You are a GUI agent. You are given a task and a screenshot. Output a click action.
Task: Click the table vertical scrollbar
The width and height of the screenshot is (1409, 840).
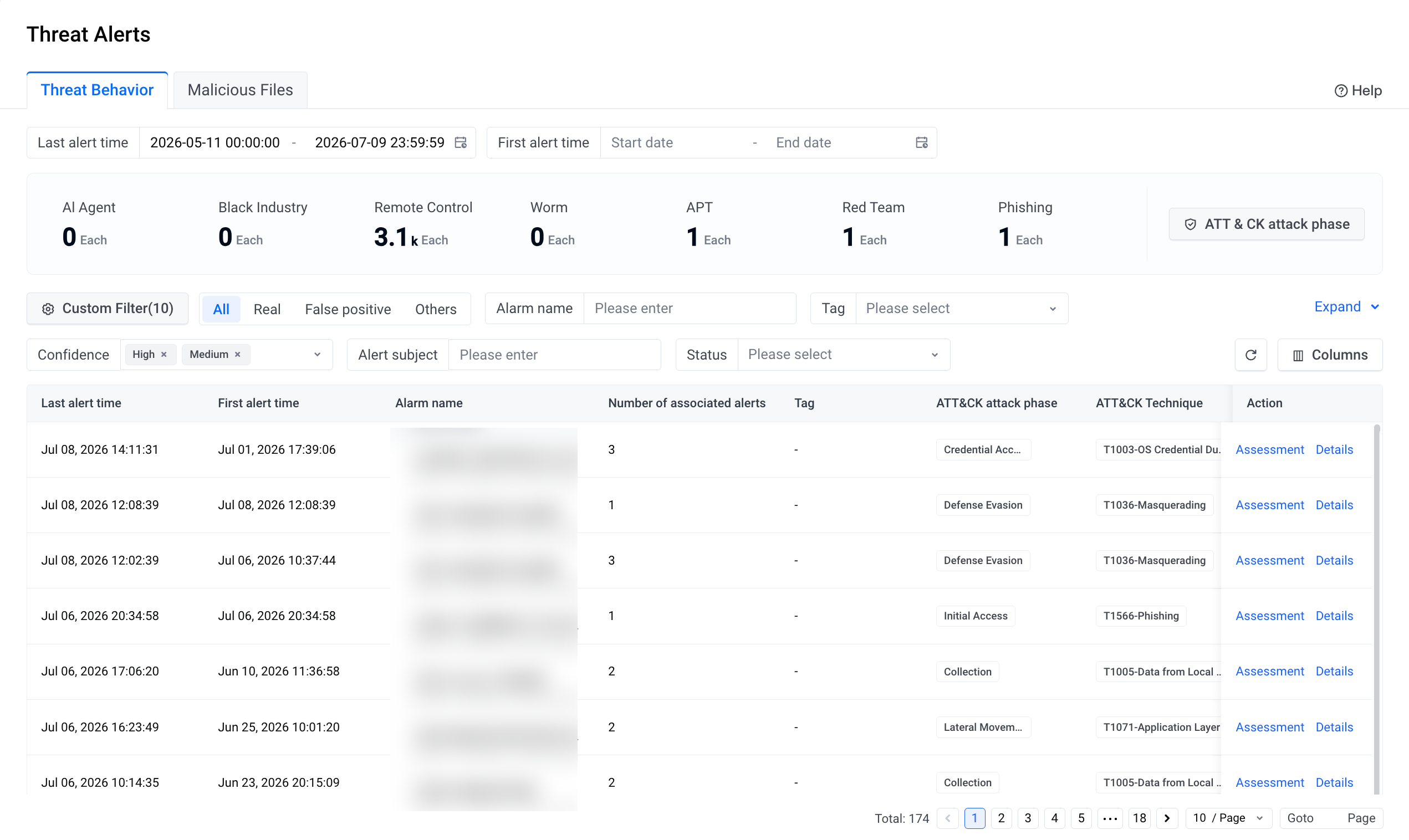click(x=1377, y=608)
